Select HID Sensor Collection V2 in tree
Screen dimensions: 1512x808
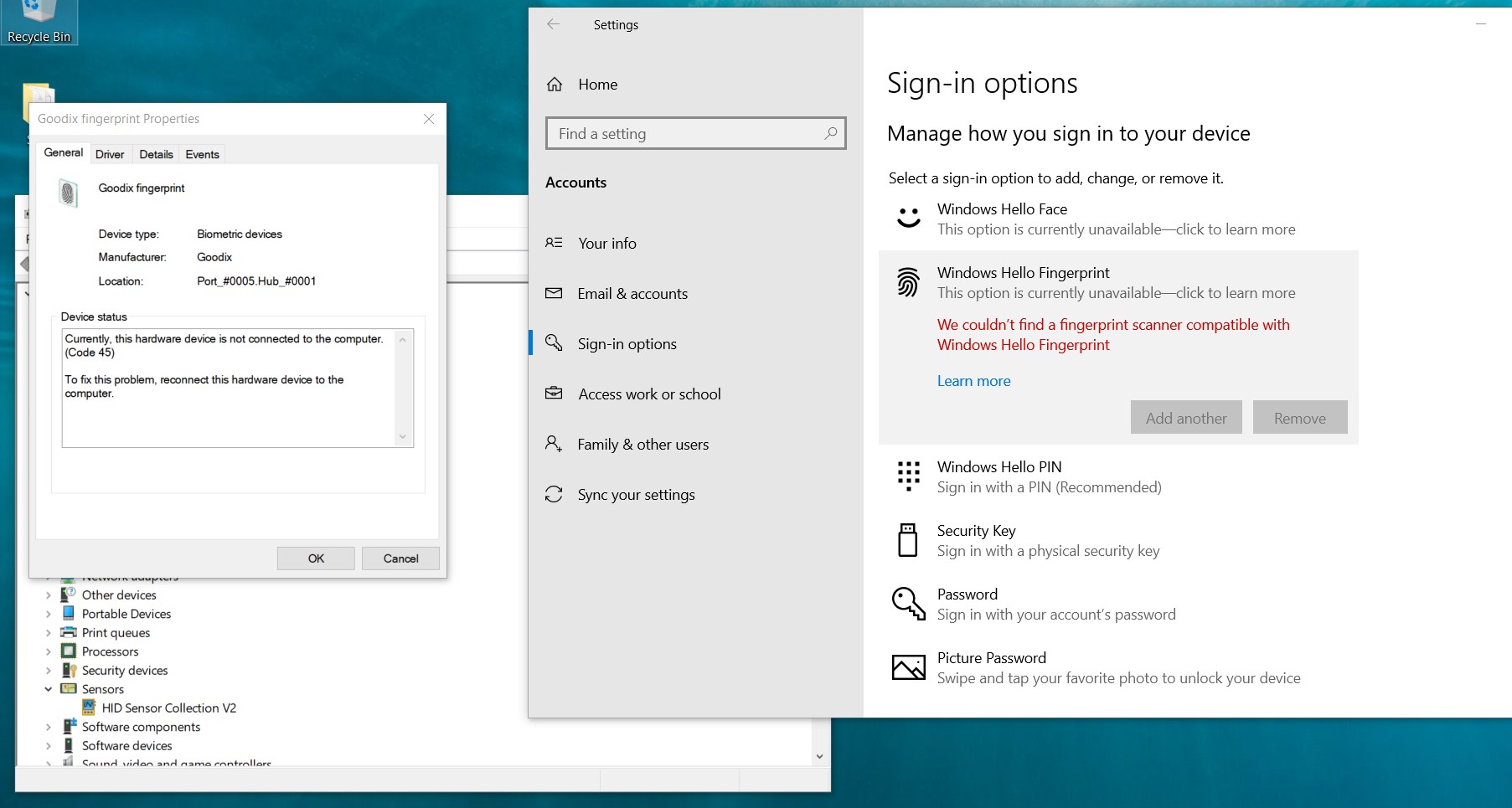click(x=168, y=708)
